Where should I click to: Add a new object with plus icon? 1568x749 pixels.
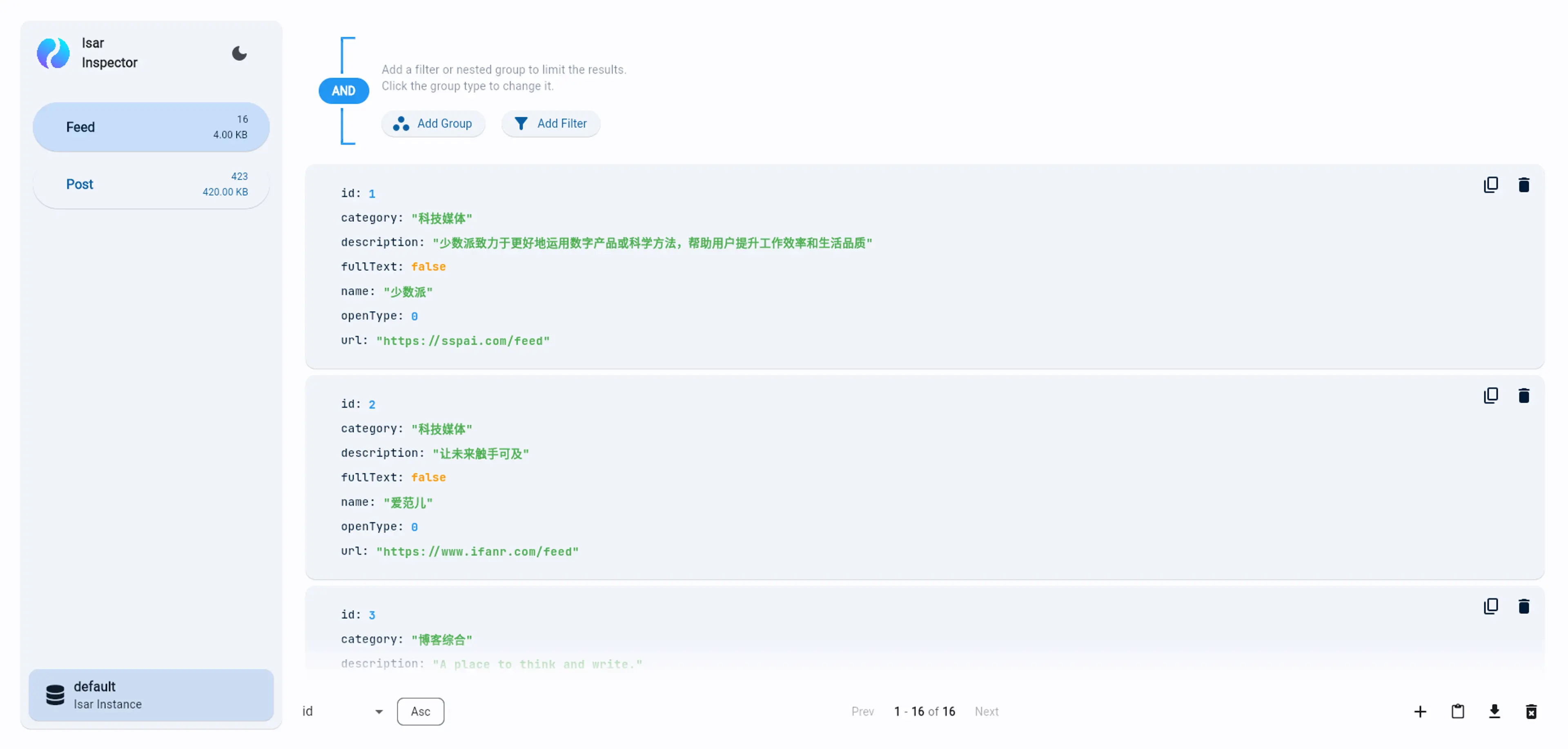tap(1420, 711)
